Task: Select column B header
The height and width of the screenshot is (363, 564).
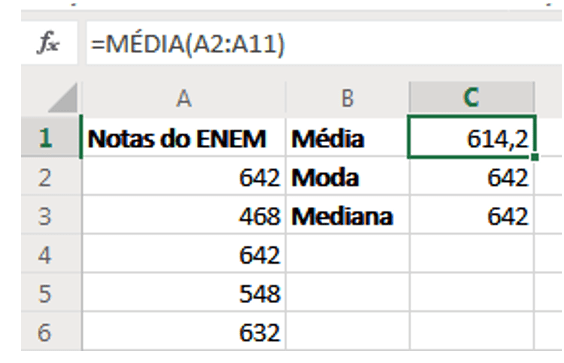Action: (x=347, y=98)
